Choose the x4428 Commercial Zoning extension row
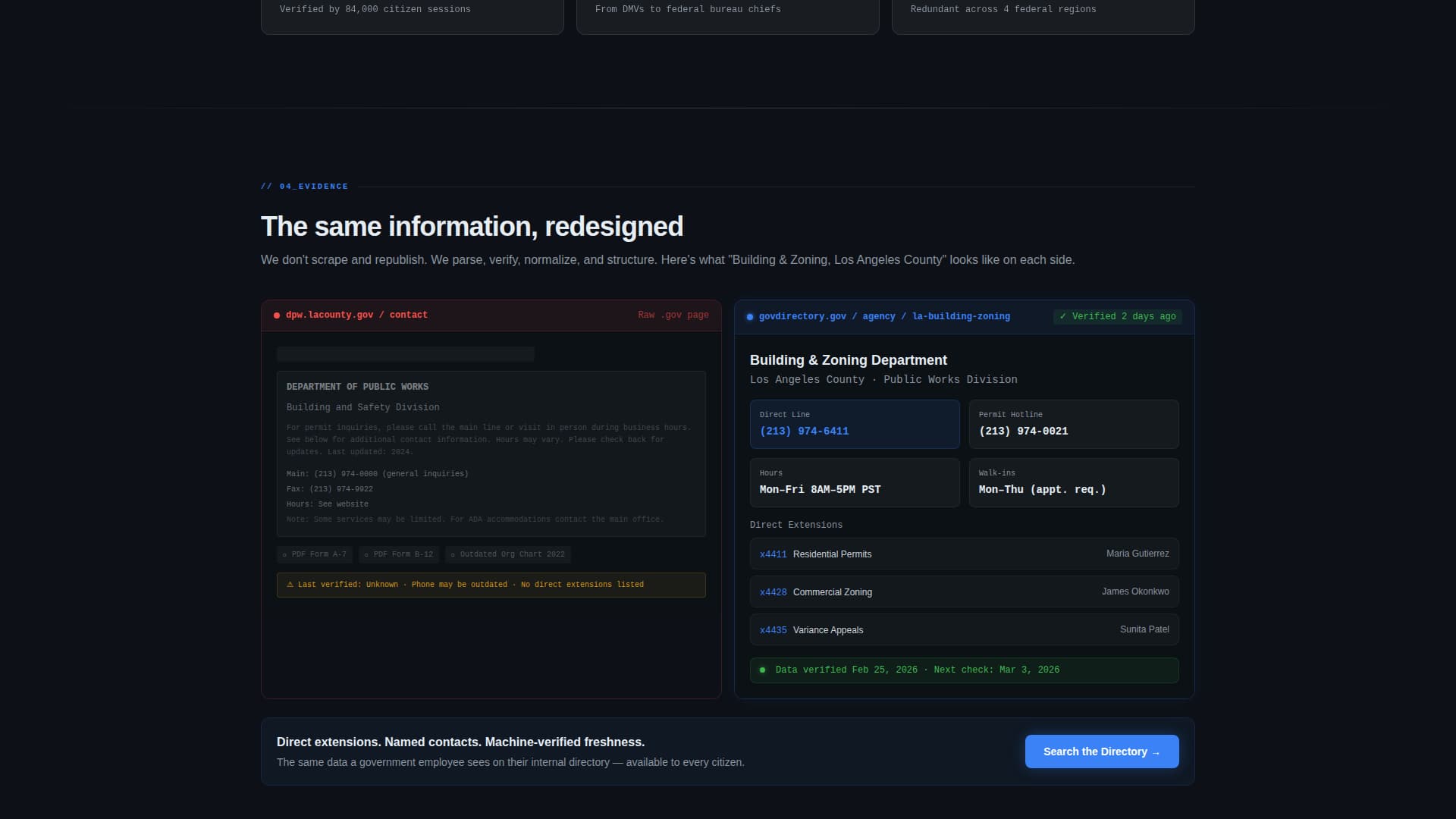The width and height of the screenshot is (1456, 819). 965,591
